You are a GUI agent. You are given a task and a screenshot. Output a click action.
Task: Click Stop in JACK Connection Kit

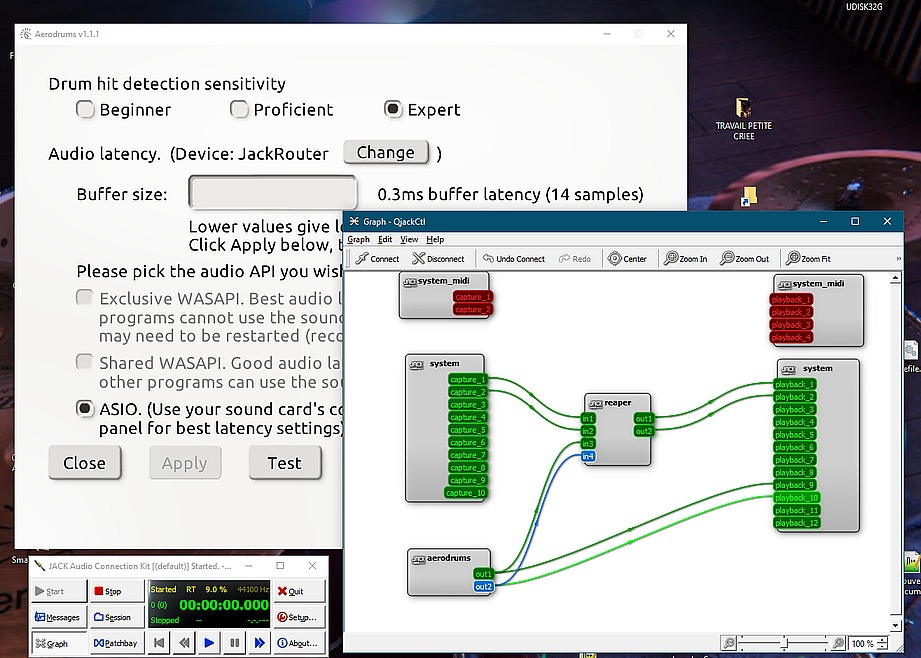click(117, 591)
